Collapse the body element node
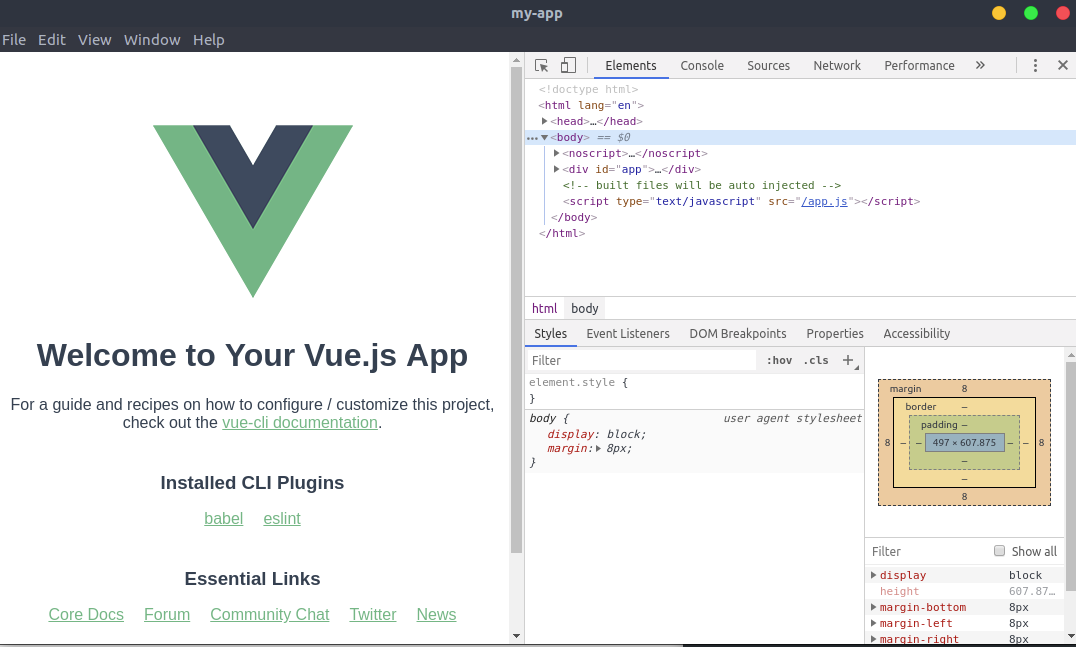Image resolution: width=1076 pixels, height=647 pixels. click(x=545, y=137)
